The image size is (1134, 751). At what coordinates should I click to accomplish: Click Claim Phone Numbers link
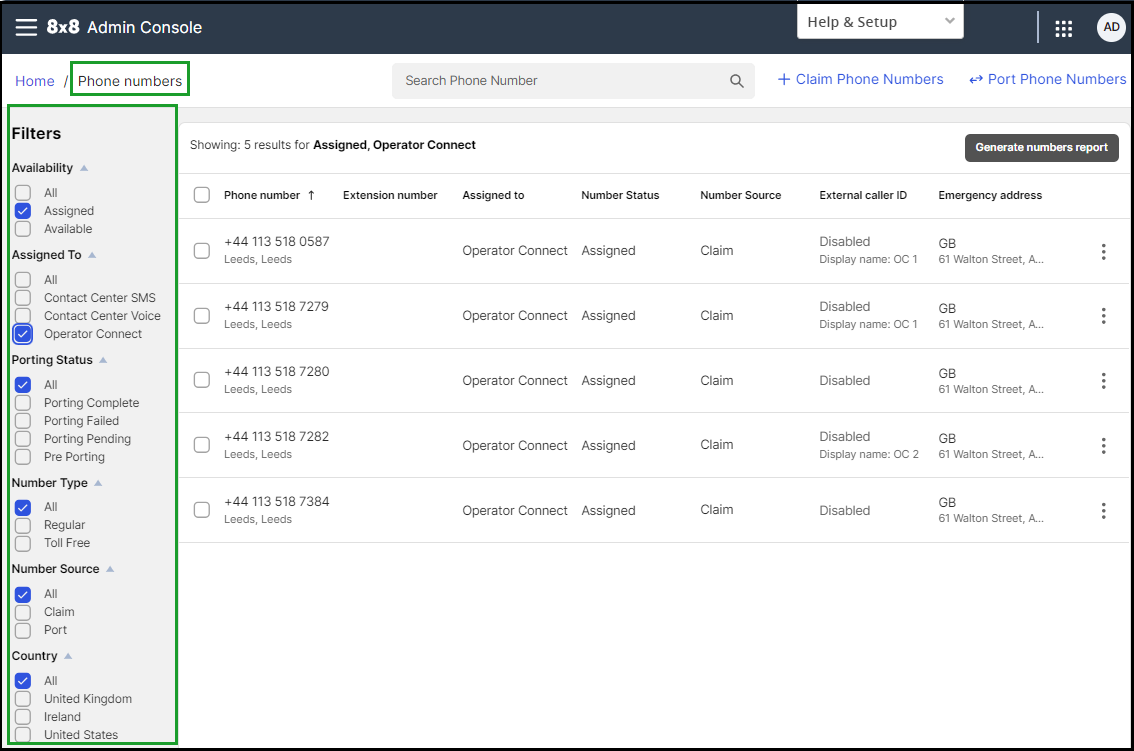pos(861,80)
